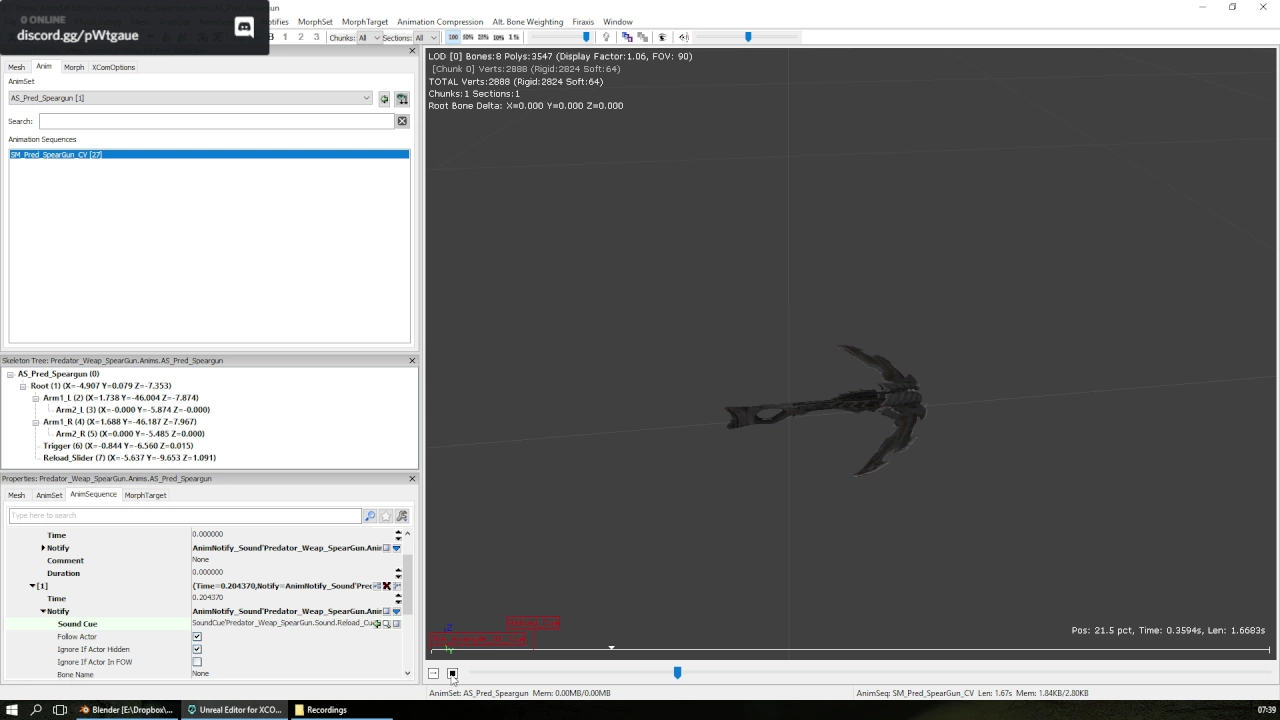This screenshot has height=720, width=1280.
Task: Click the favorites star icon in properties
Action: (386, 516)
